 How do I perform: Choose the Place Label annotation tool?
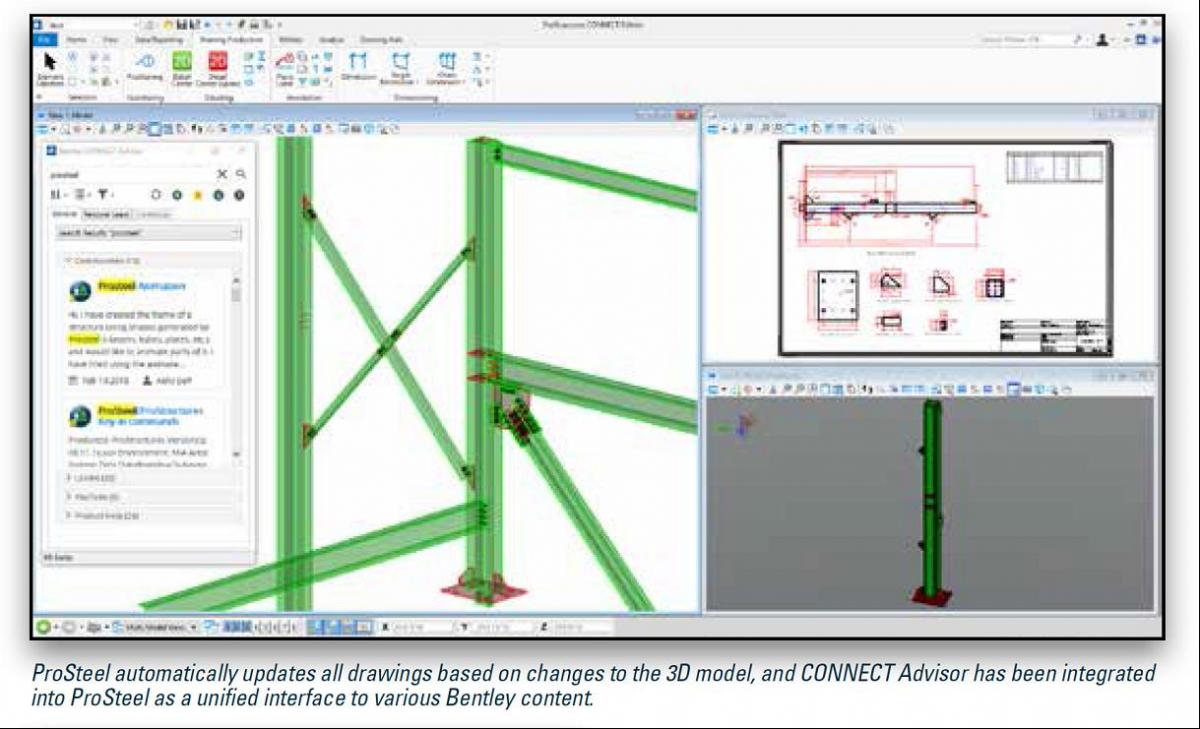[284, 68]
